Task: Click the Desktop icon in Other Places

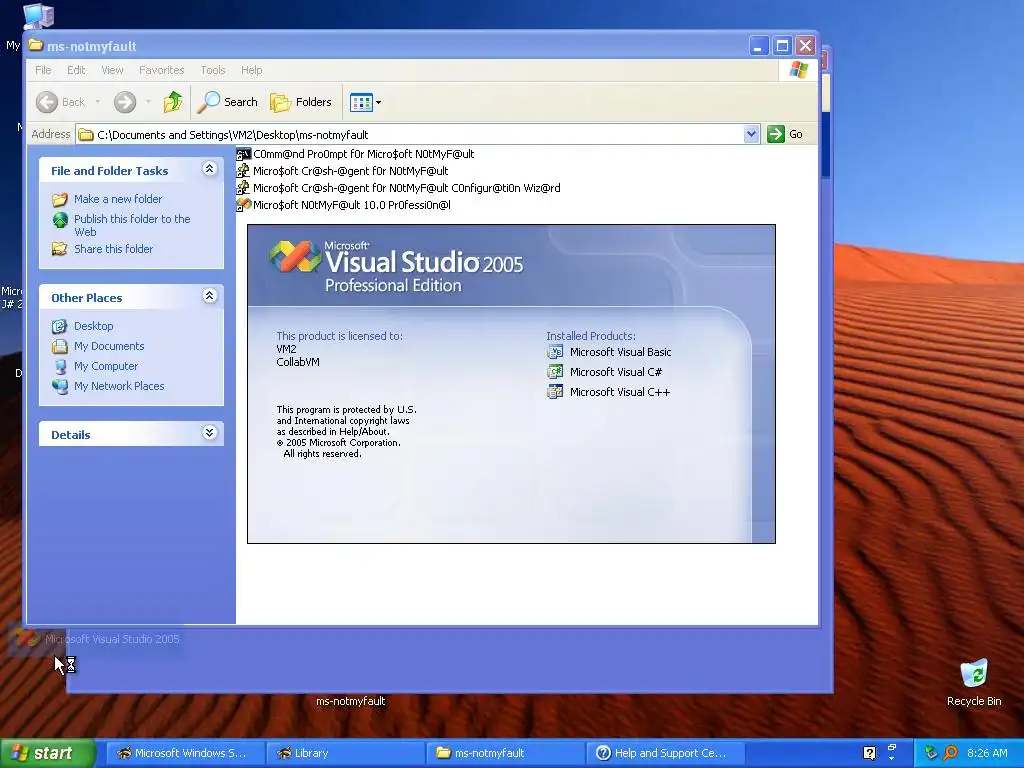Action: (x=60, y=326)
